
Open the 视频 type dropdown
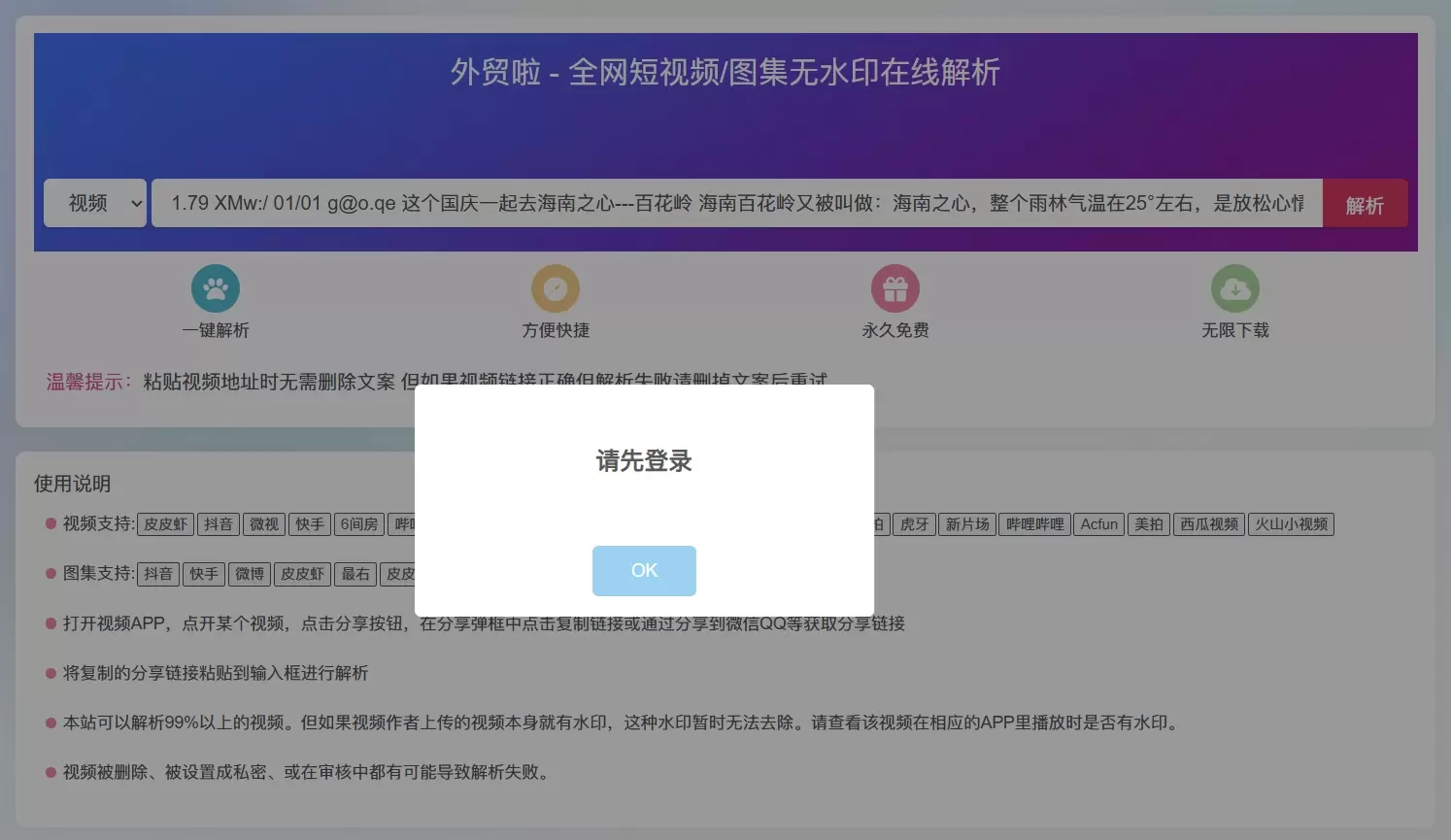(x=95, y=203)
